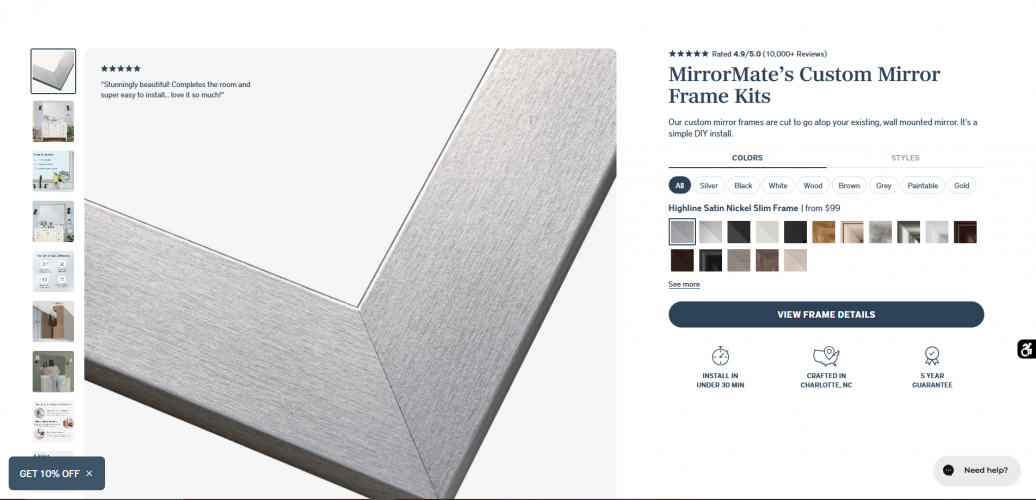
Task: Open the GET 10% OFF offer
Action: (50, 474)
